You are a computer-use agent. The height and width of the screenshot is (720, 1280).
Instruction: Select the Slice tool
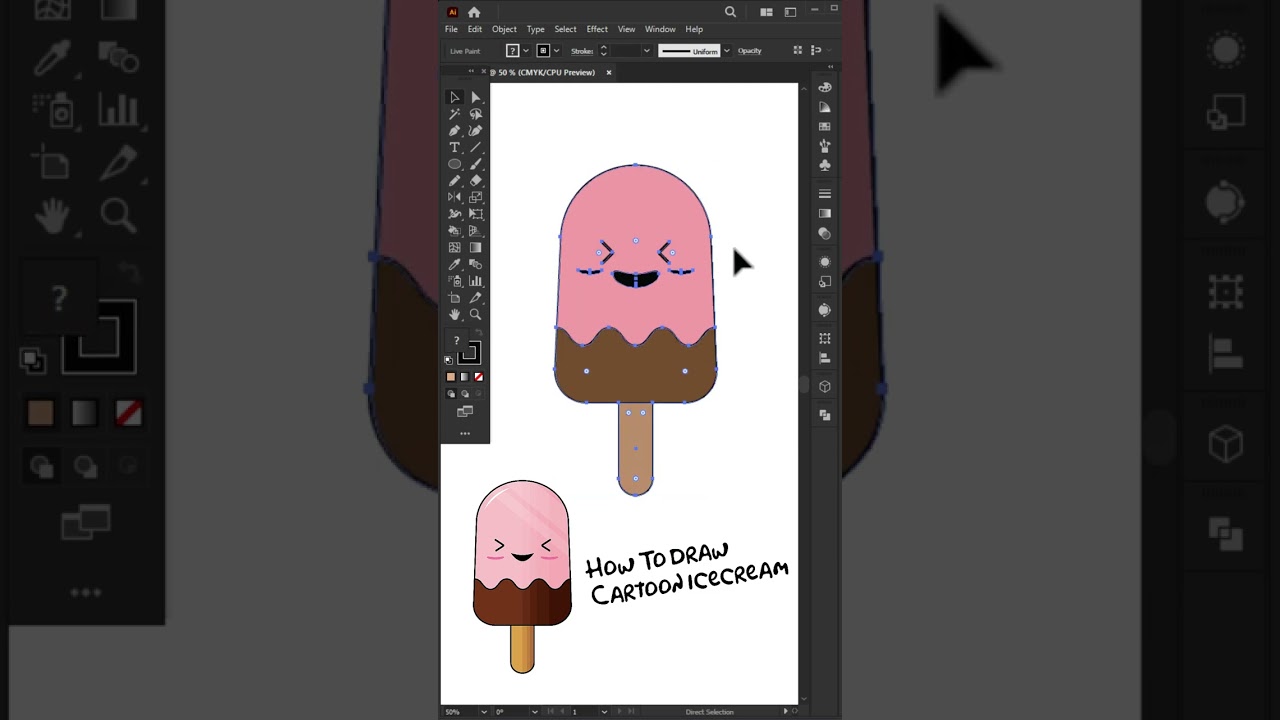tap(476, 298)
